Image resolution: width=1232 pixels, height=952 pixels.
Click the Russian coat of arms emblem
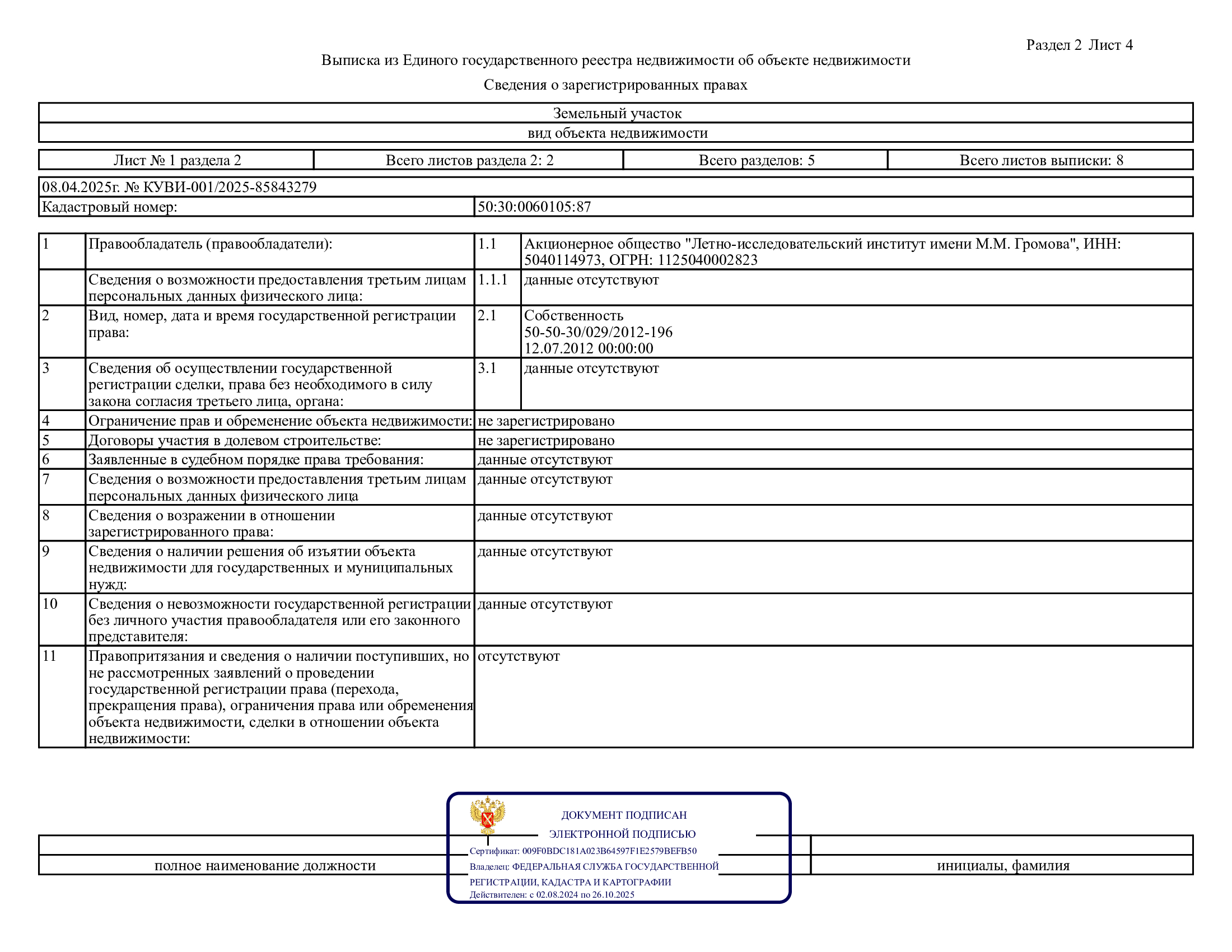(x=487, y=814)
